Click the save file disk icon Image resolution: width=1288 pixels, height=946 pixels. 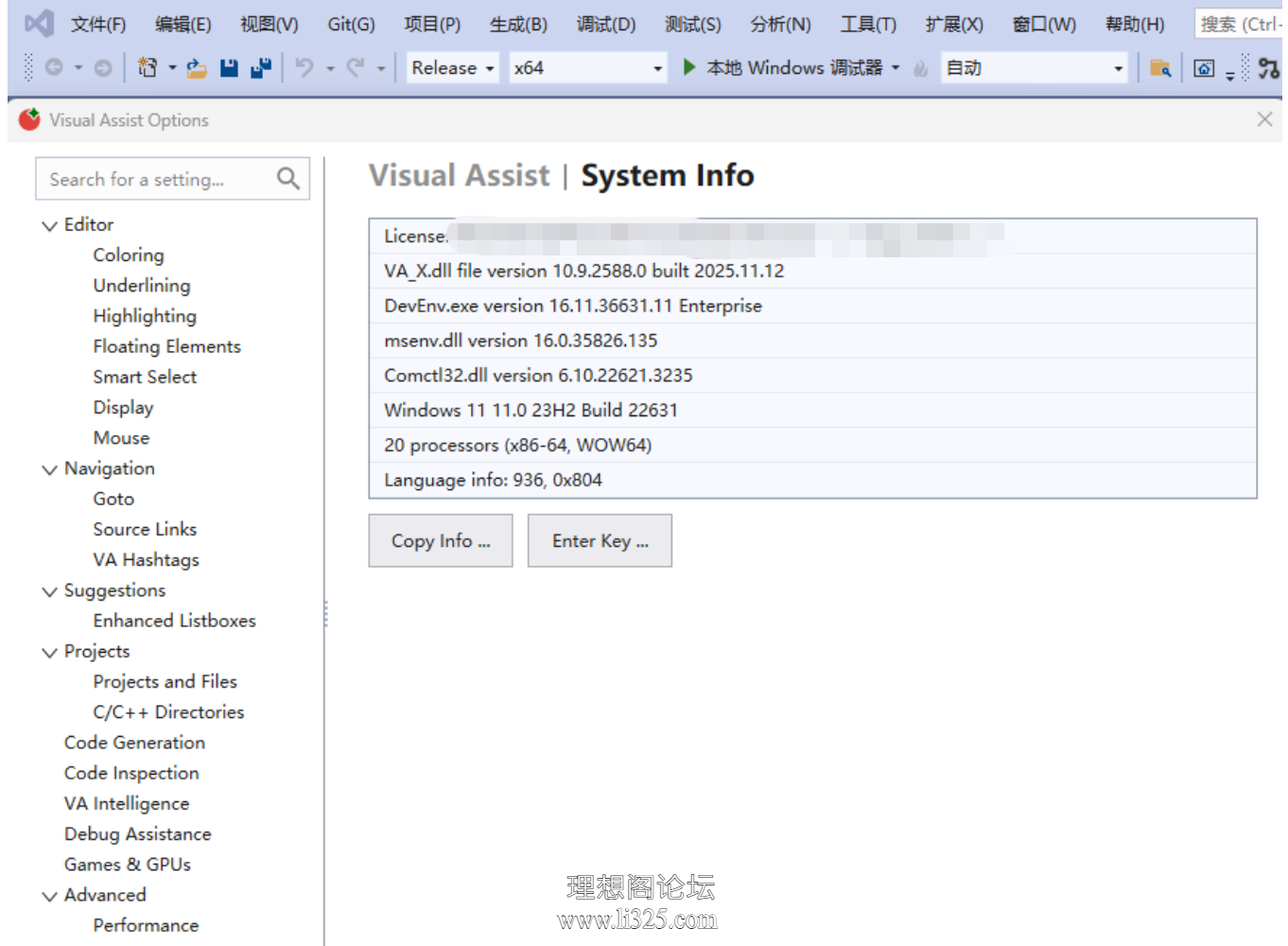pyautogui.click(x=229, y=68)
